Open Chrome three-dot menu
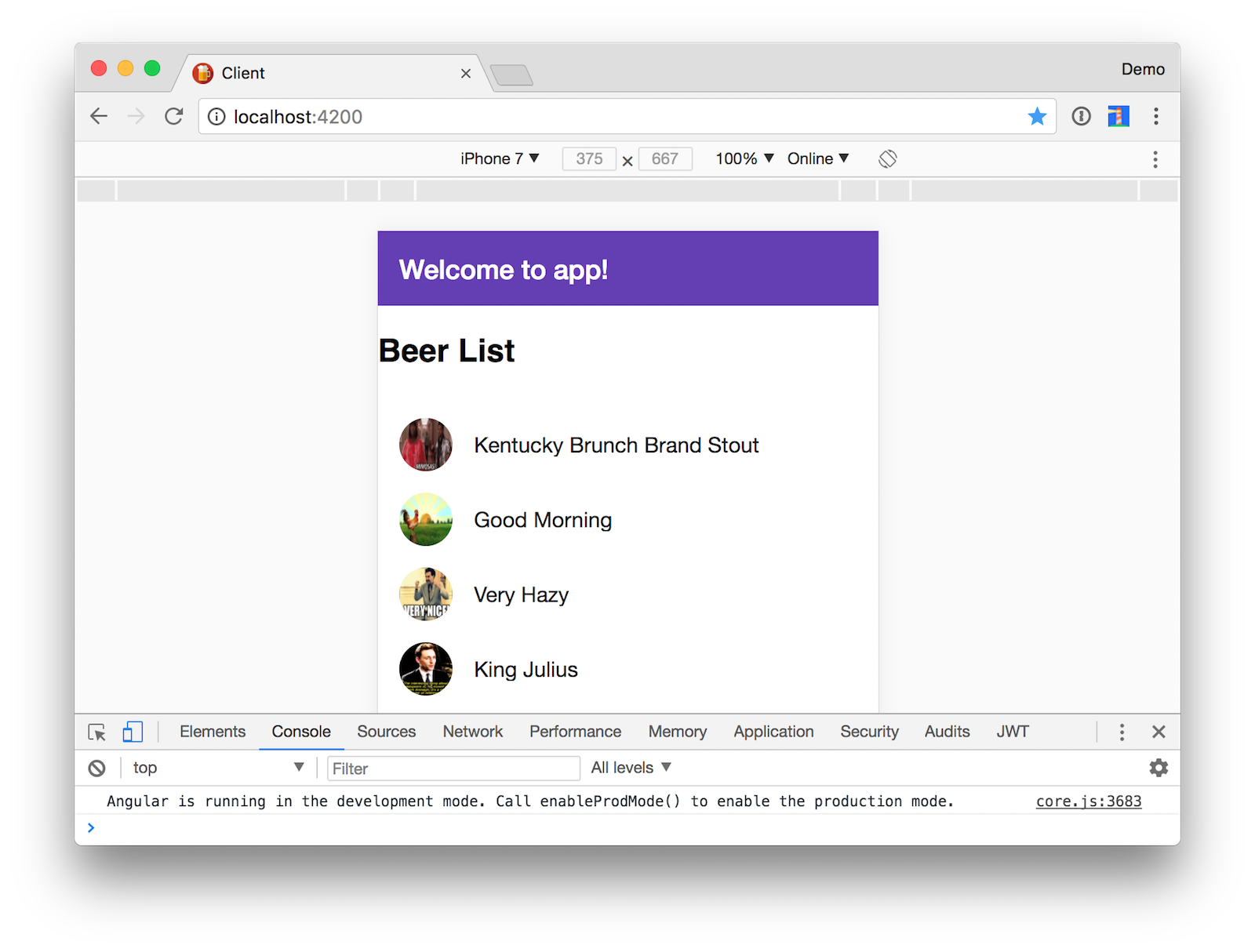This screenshot has width=1255, height=952. (x=1155, y=117)
